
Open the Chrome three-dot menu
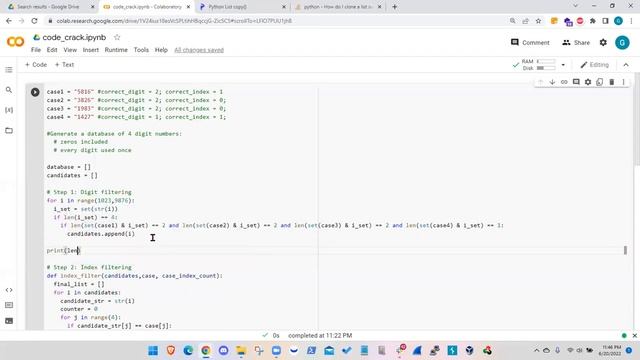click(x=631, y=21)
